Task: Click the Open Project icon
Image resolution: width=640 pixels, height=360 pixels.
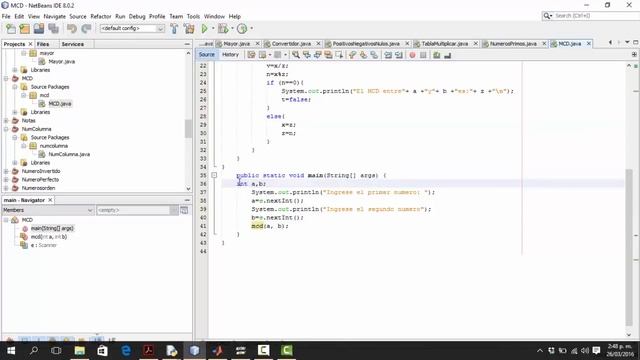Action: (39, 29)
